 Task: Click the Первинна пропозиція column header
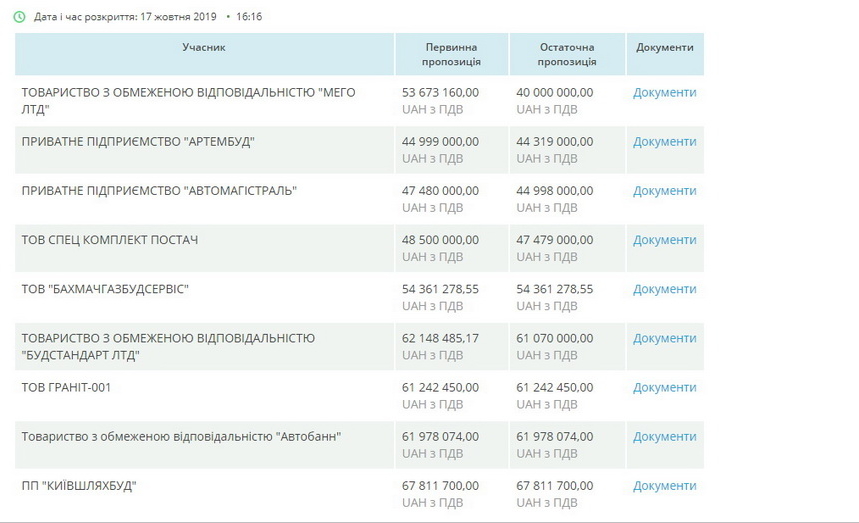(x=451, y=54)
